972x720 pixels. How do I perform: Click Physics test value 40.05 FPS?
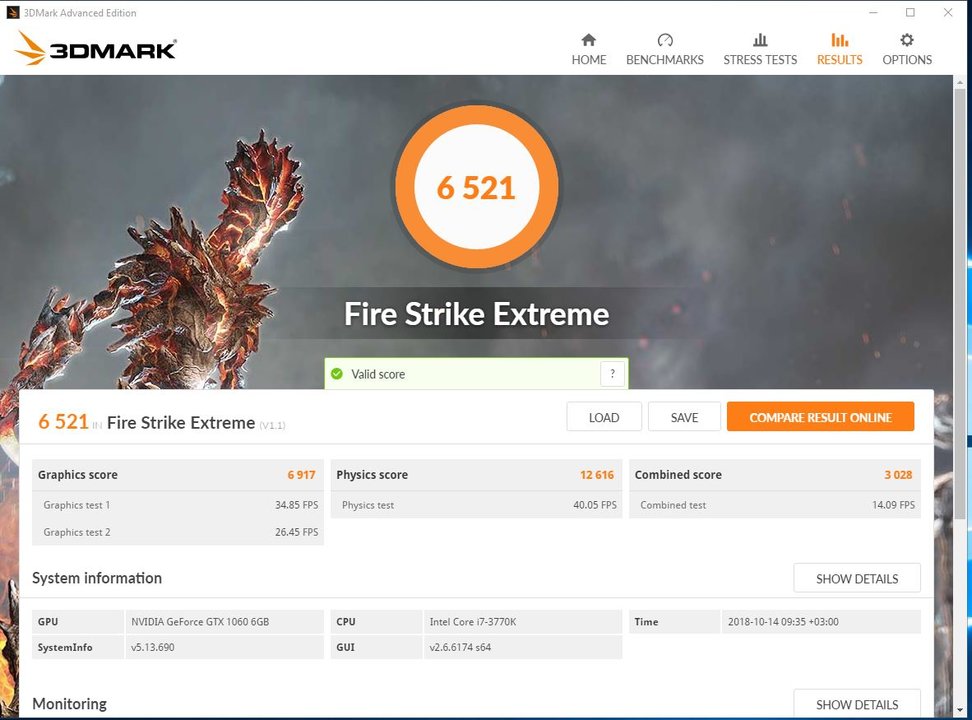tap(595, 505)
